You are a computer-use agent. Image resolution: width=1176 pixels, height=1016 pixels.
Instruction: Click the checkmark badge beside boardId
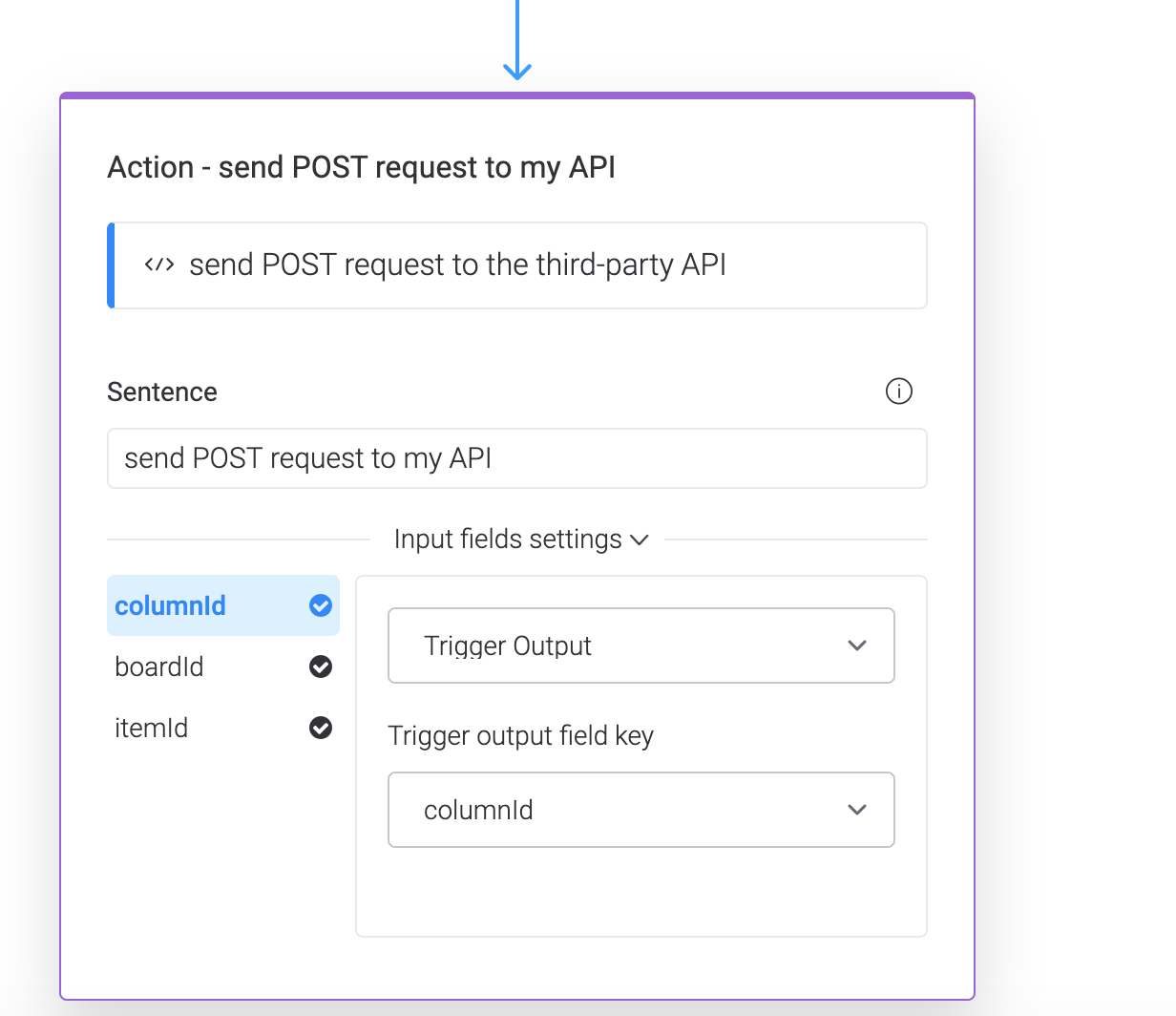tap(320, 667)
